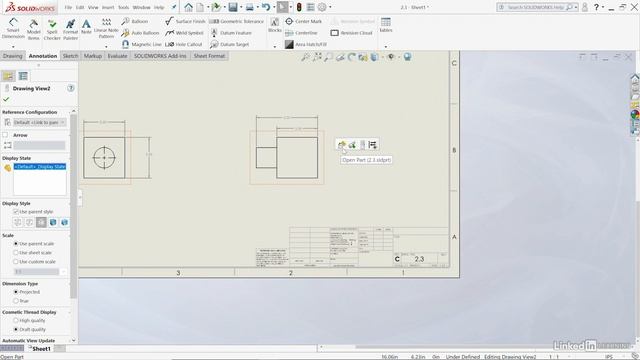Select the Magnetic Line tool

(x=142, y=44)
